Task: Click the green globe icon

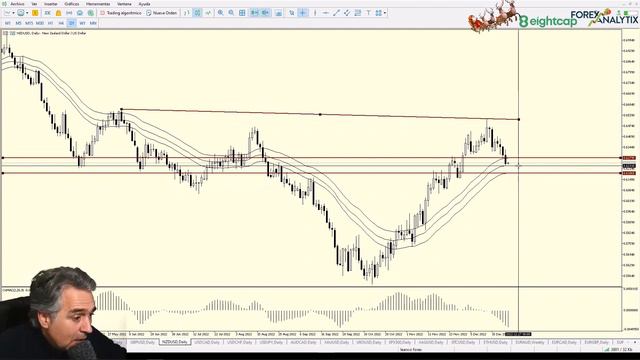Action: [x=91, y=13]
